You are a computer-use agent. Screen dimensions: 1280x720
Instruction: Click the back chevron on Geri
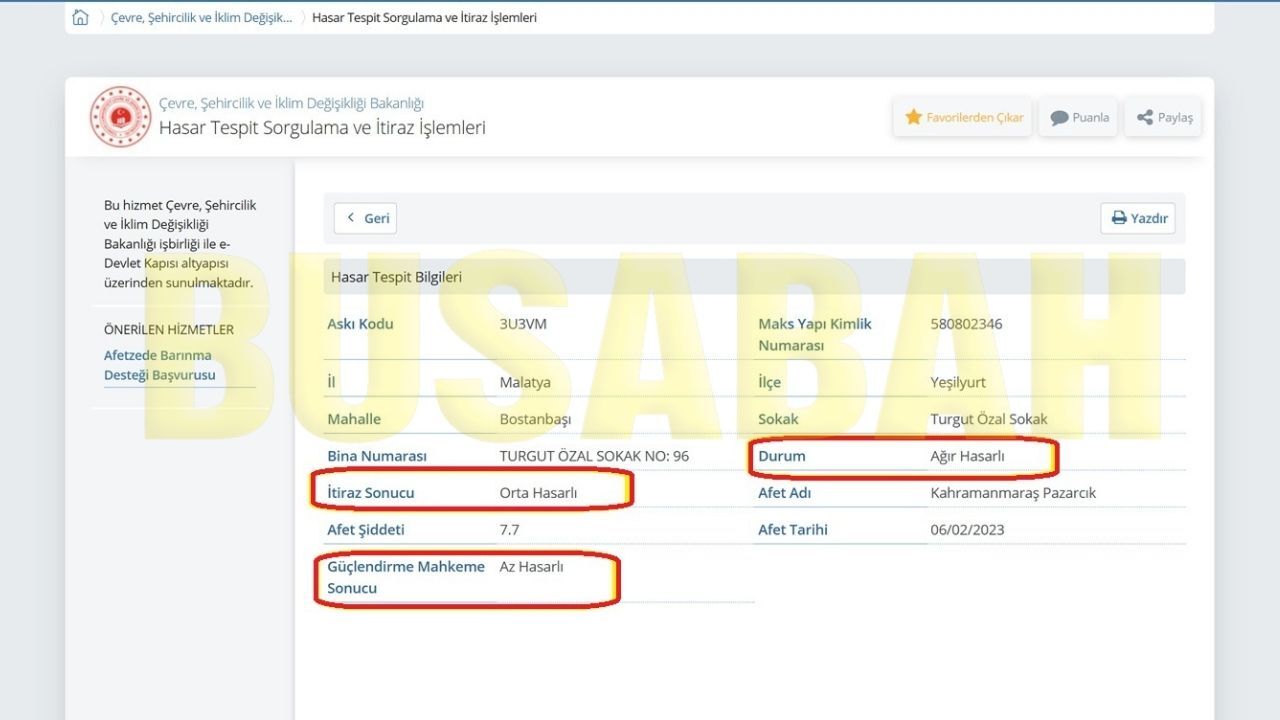point(351,218)
